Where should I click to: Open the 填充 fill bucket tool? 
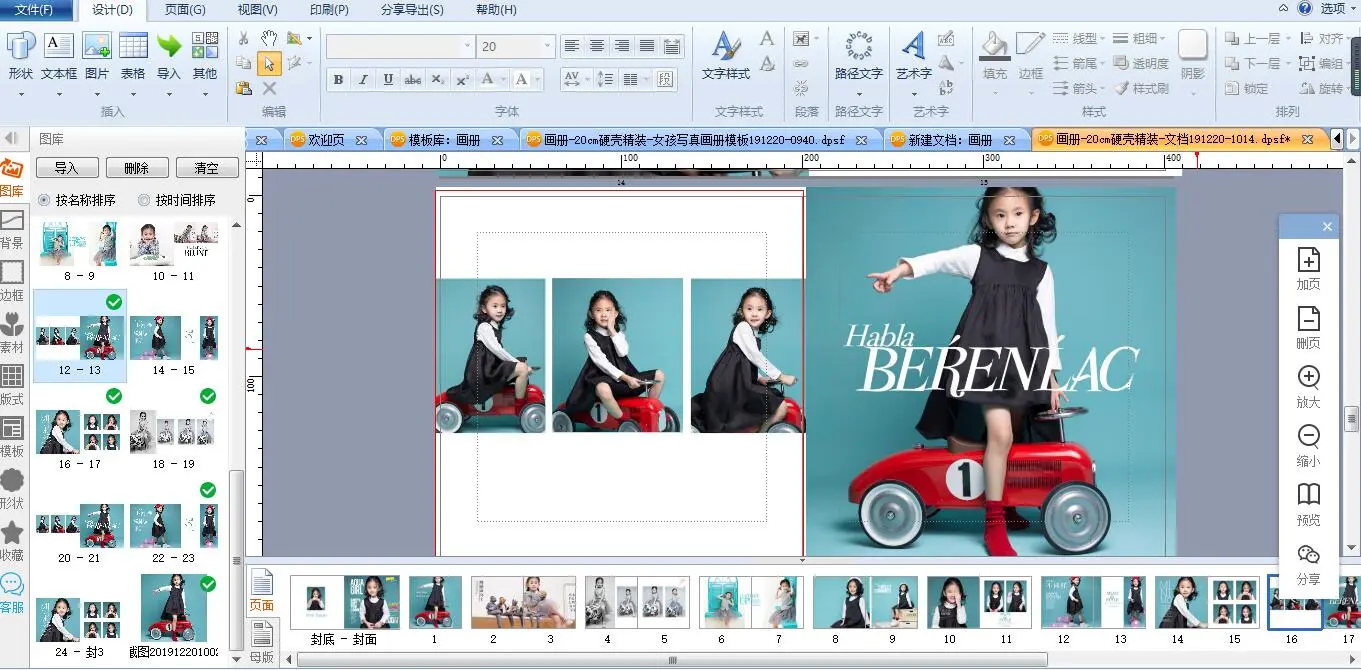[995, 55]
